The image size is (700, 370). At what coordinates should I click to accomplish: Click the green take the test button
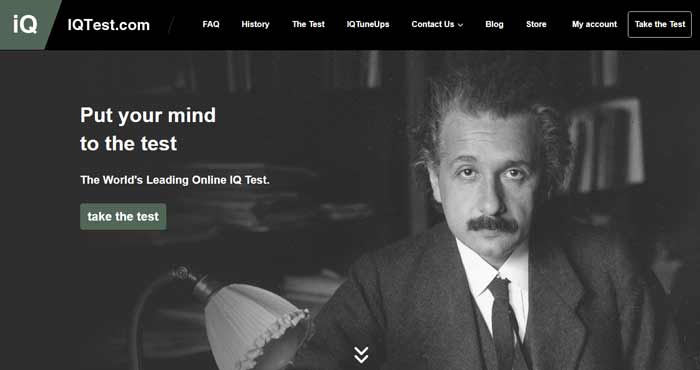pyautogui.click(x=123, y=217)
